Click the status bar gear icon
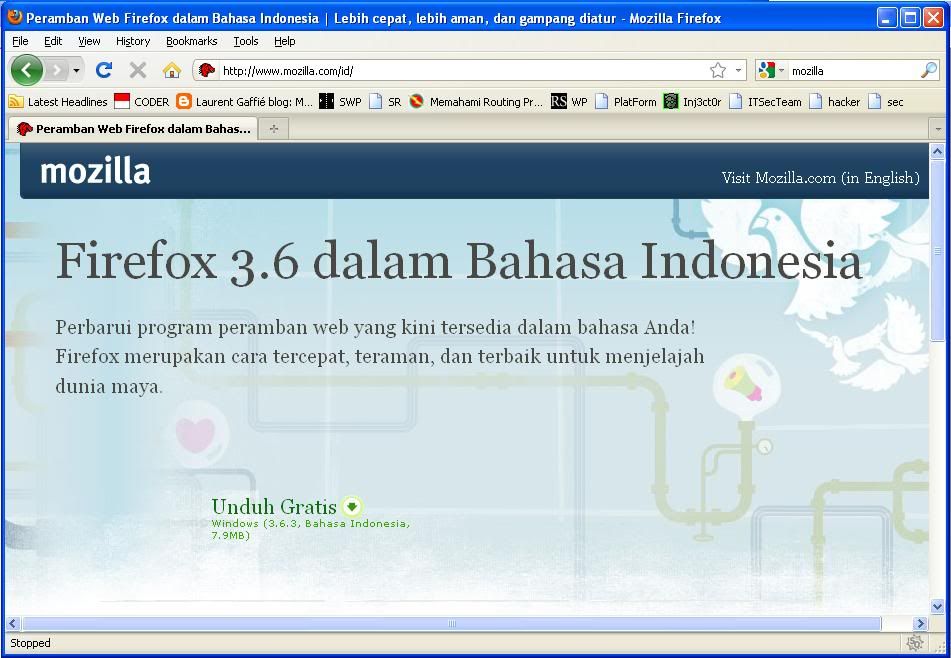 click(x=915, y=643)
